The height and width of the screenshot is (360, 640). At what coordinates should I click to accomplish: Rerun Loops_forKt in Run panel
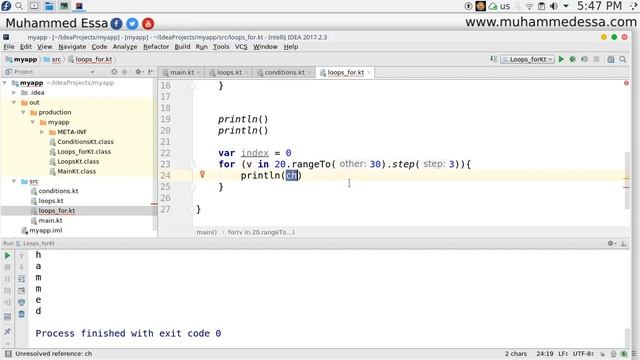point(7,256)
